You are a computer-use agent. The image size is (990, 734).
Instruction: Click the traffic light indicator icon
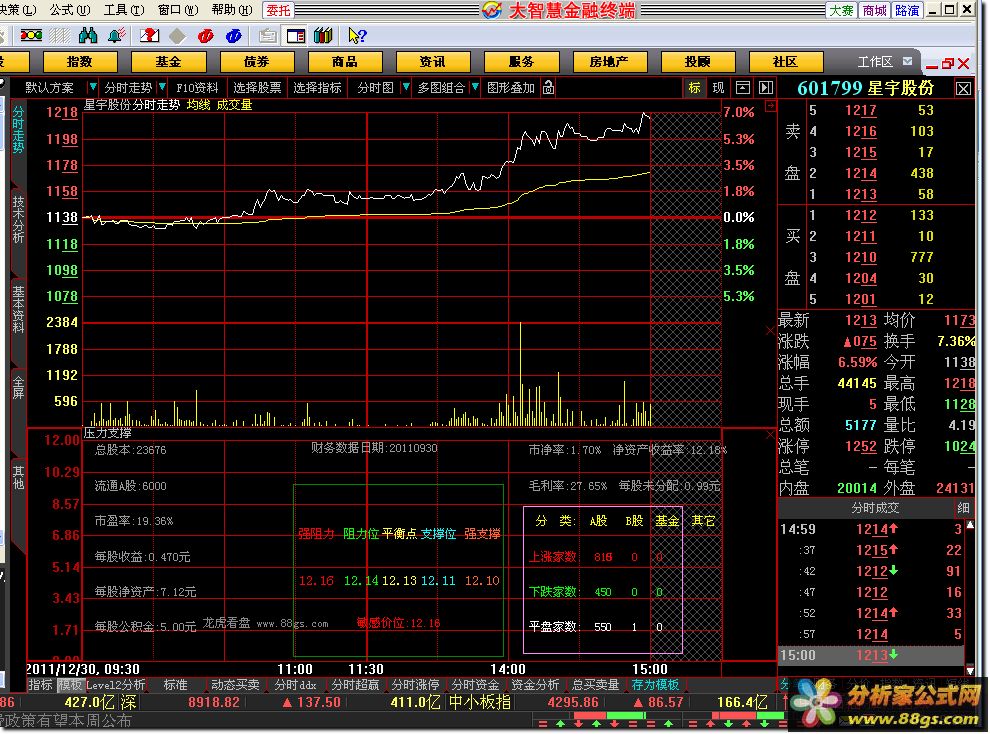tap(31, 35)
